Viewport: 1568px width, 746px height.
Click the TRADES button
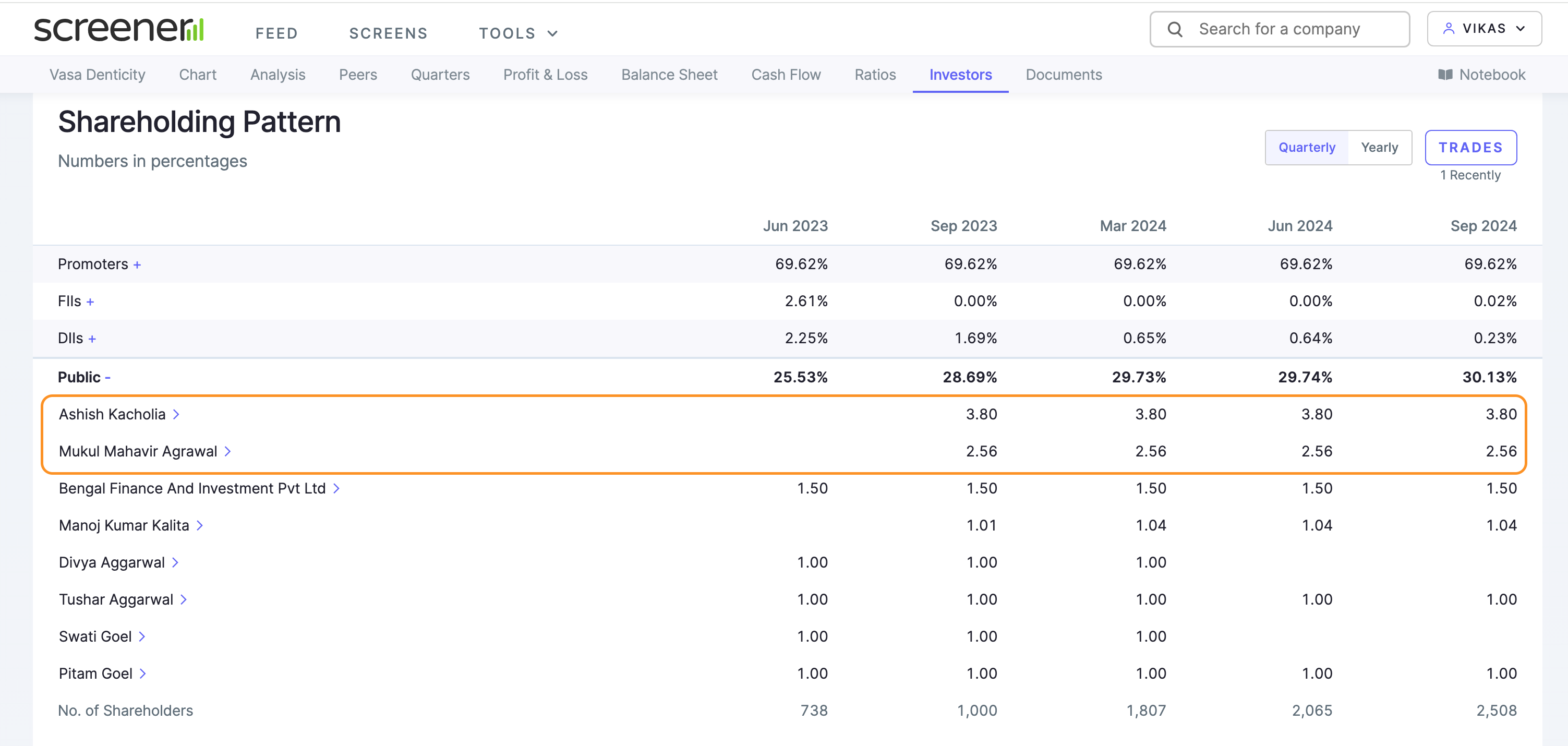[1470, 147]
